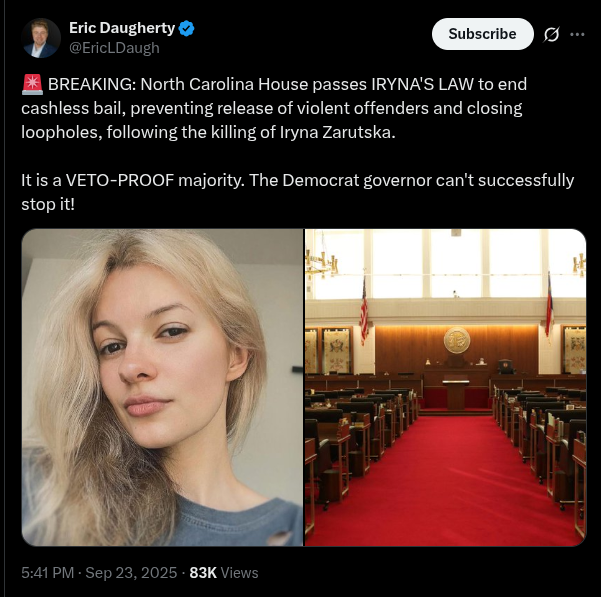Screen dimensions: 601x597
Task: Open the woman's portrait photo
Action: point(163,387)
